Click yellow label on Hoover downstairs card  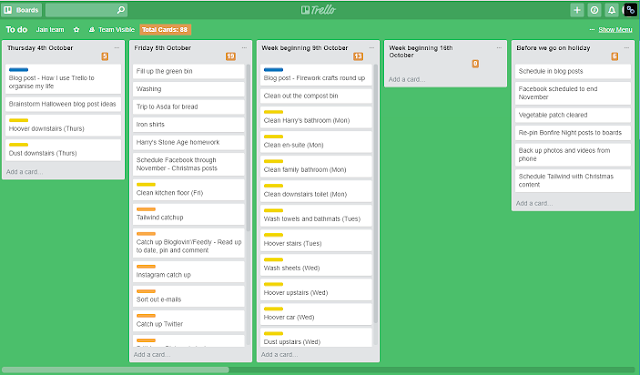pyautogui.click(x=18, y=120)
